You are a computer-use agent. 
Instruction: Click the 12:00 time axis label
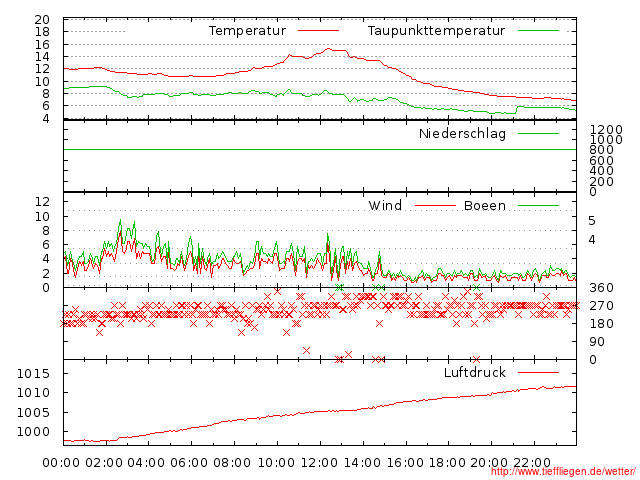[319, 463]
